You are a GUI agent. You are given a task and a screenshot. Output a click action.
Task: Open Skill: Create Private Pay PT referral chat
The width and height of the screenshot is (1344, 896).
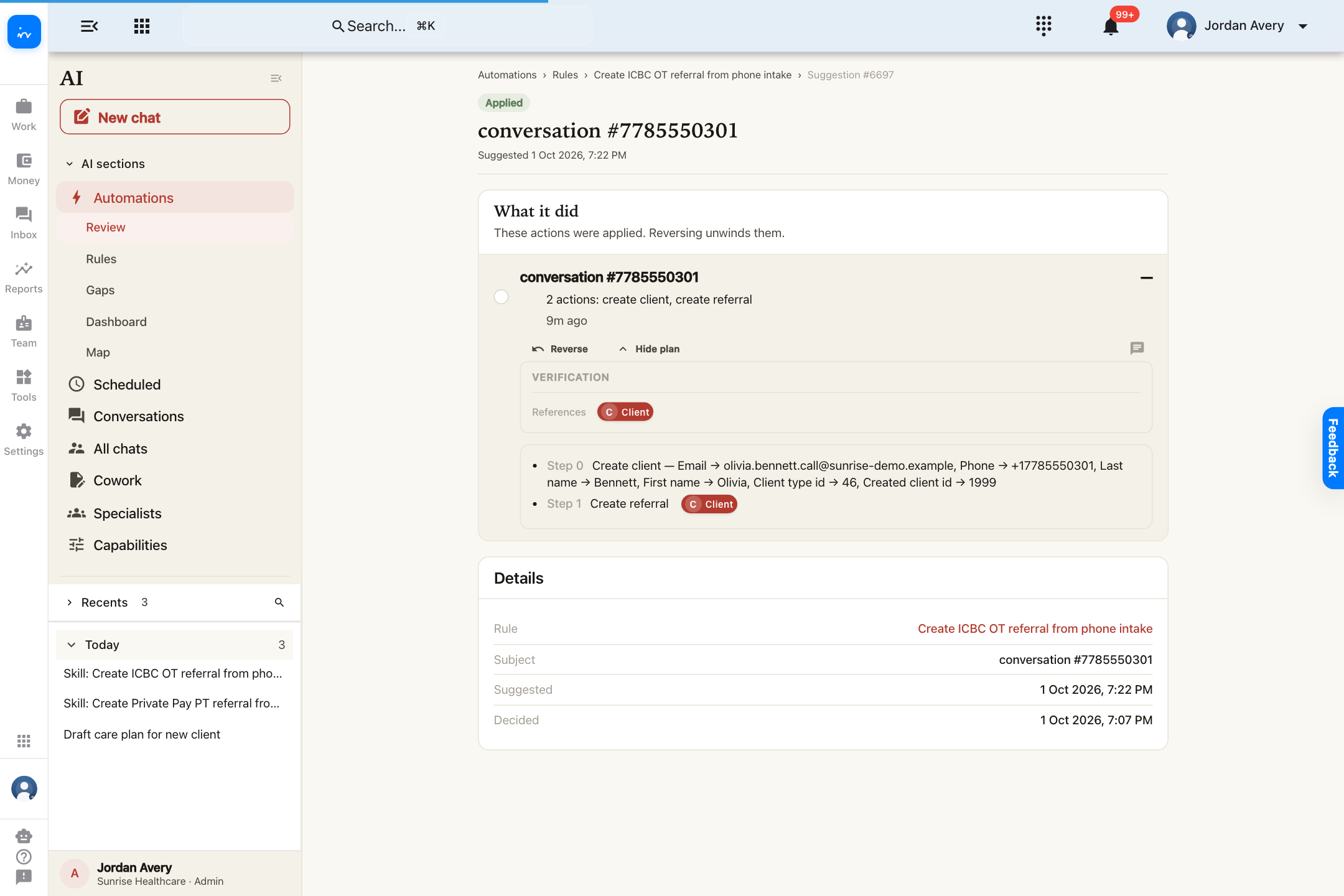[x=172, y=703]
